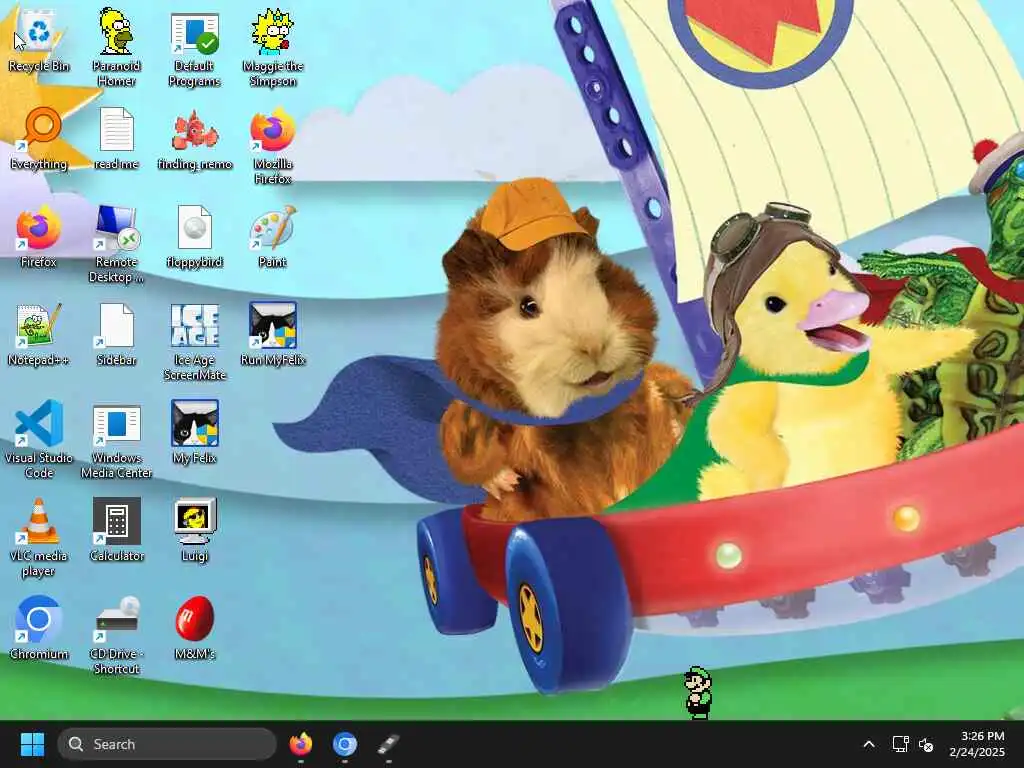Click the Luigi screenmate character on the grass

[698, 692]
